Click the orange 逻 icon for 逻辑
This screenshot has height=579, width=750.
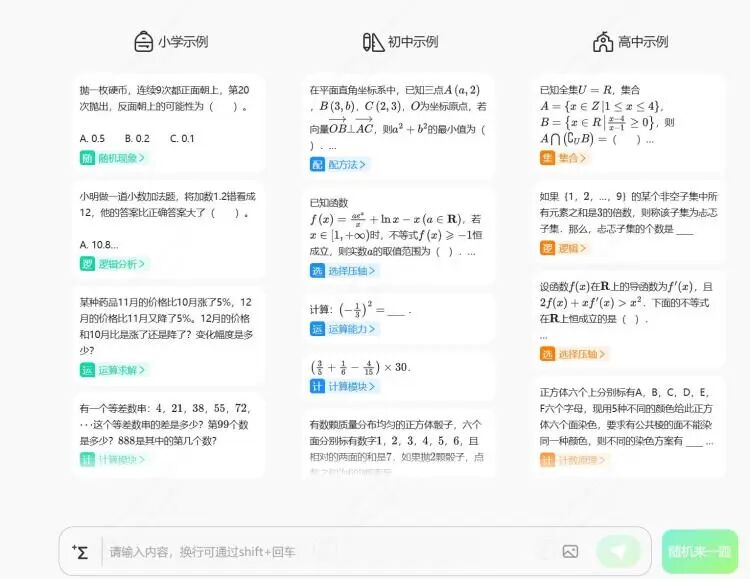(547, 248)
